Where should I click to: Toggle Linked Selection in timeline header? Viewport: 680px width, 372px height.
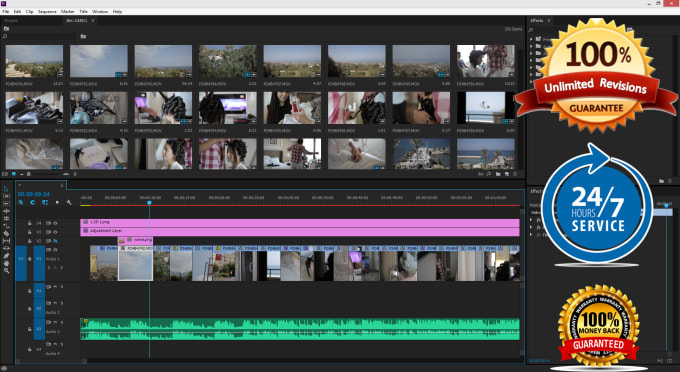tap(45, 202)
